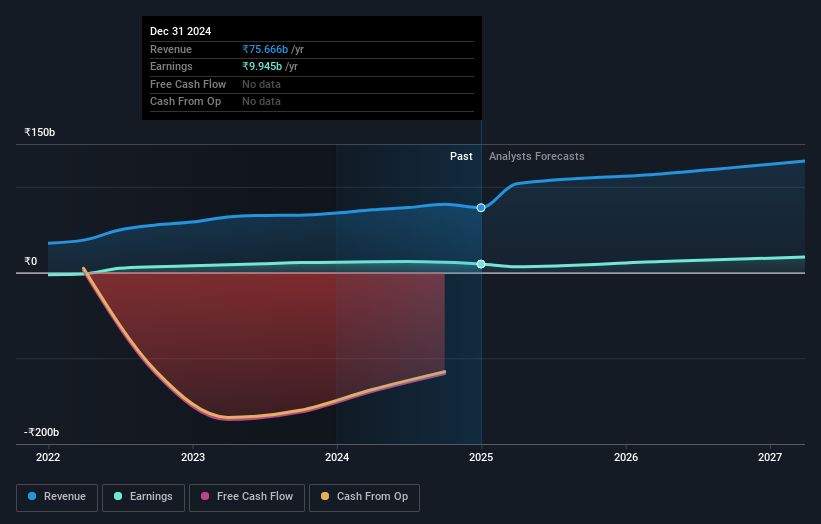
Task: Click the ₹75.666b revenue value in tooltip
Action: pyautogui.click(x=265, y=49)
